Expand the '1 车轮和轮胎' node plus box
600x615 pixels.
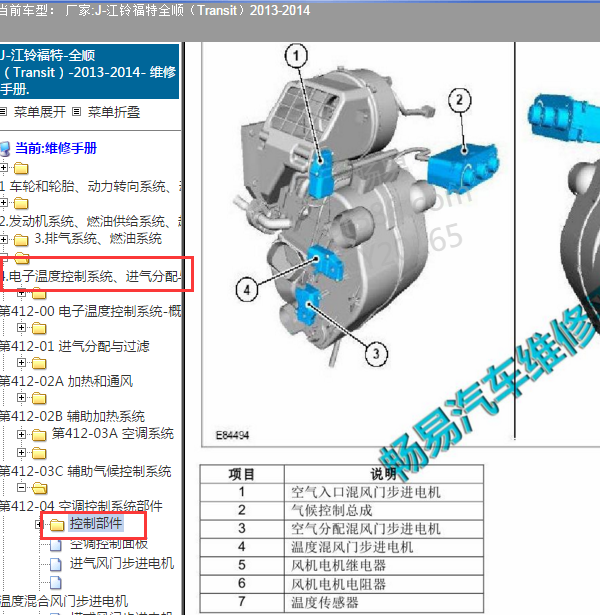click(x=4, y=168)
